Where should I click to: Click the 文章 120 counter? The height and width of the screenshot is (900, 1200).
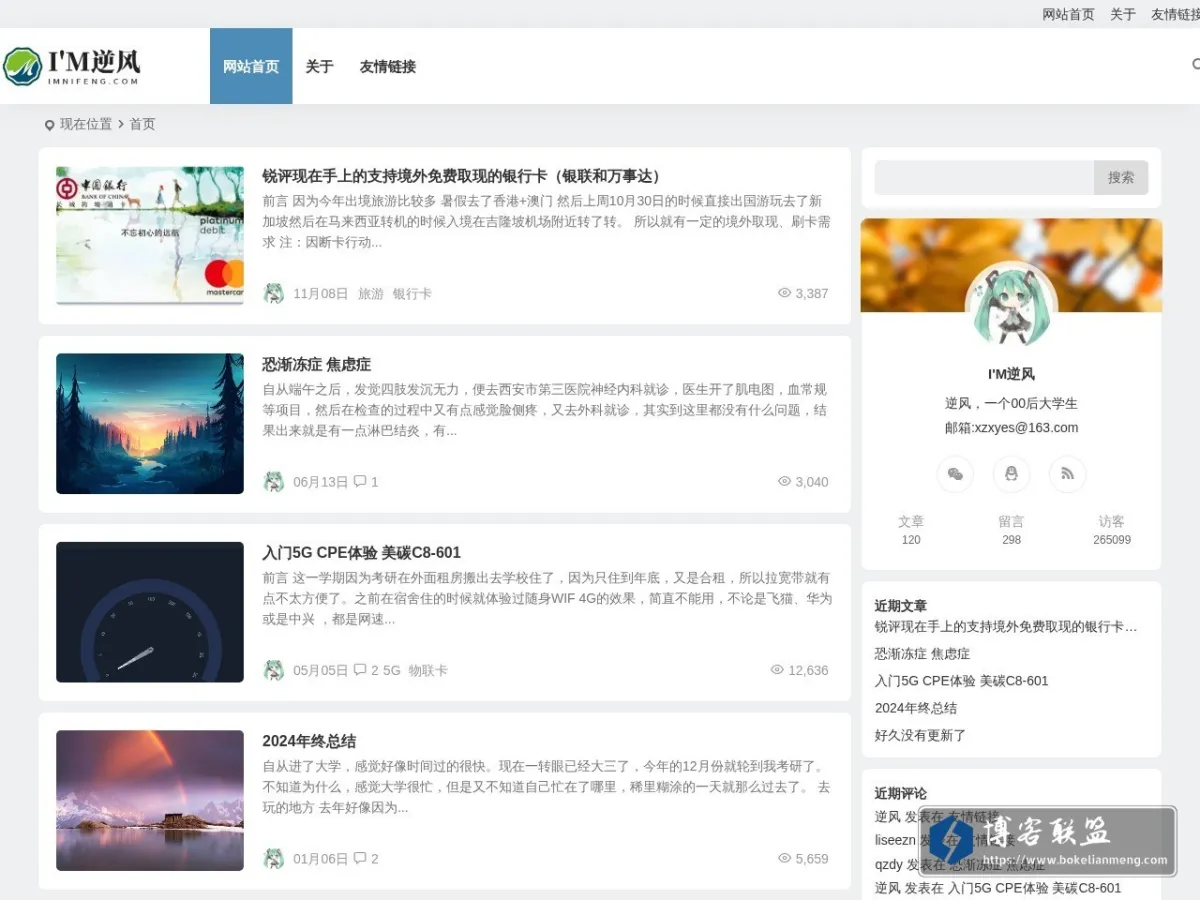(911, 530)
